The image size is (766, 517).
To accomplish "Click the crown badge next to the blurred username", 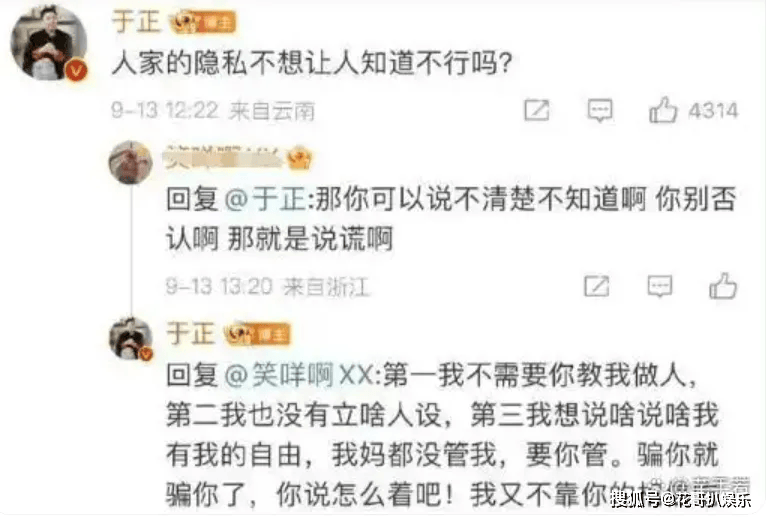I will 300,158.
